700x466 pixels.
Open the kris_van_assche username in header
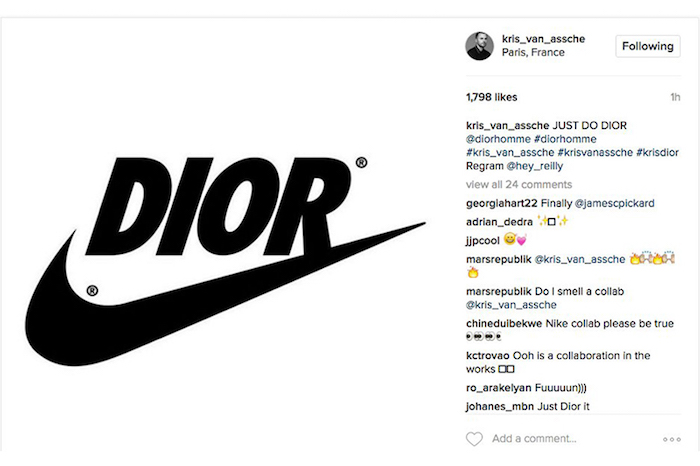tap(543, 39)
